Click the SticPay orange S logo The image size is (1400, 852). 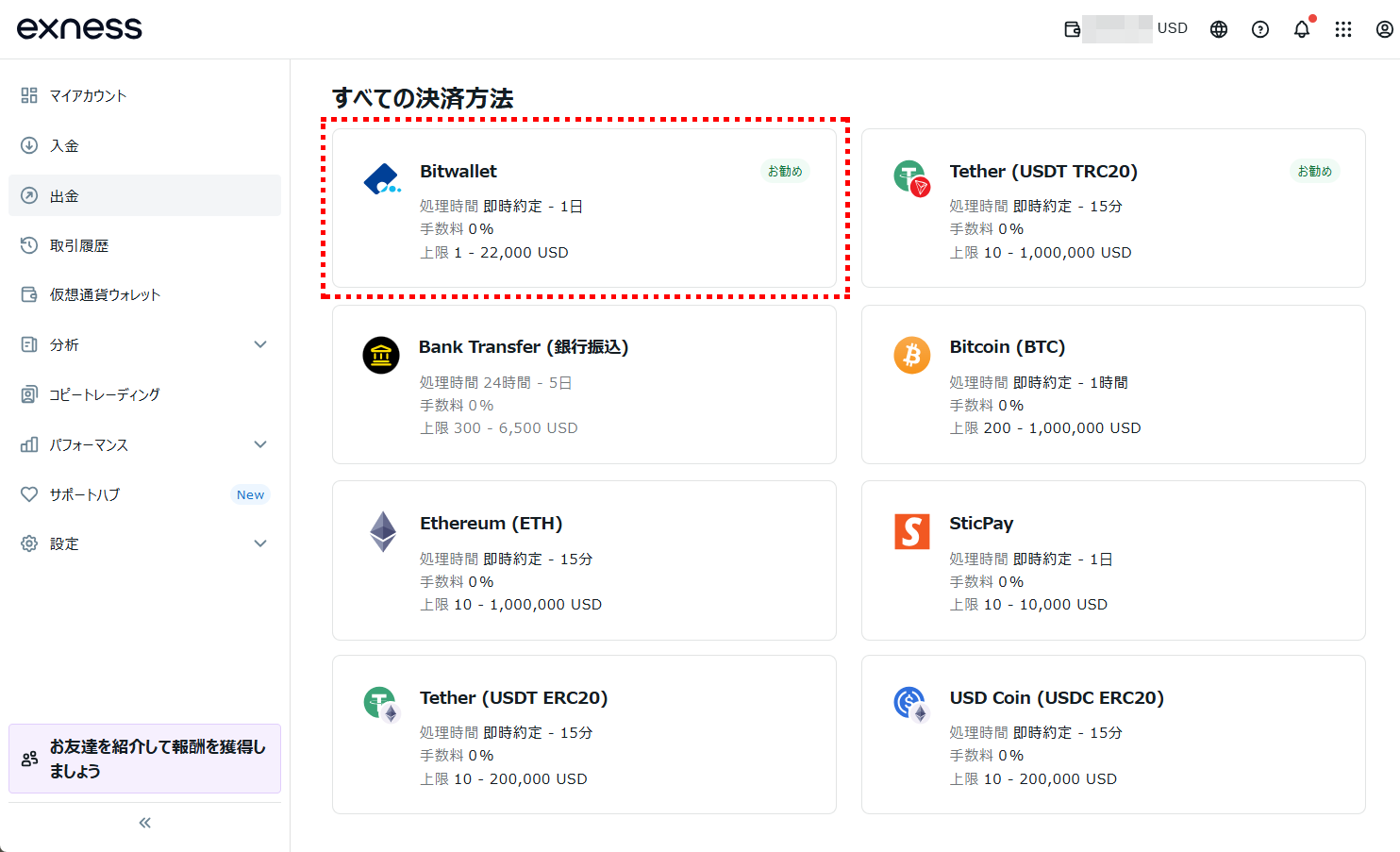[912, 531]
